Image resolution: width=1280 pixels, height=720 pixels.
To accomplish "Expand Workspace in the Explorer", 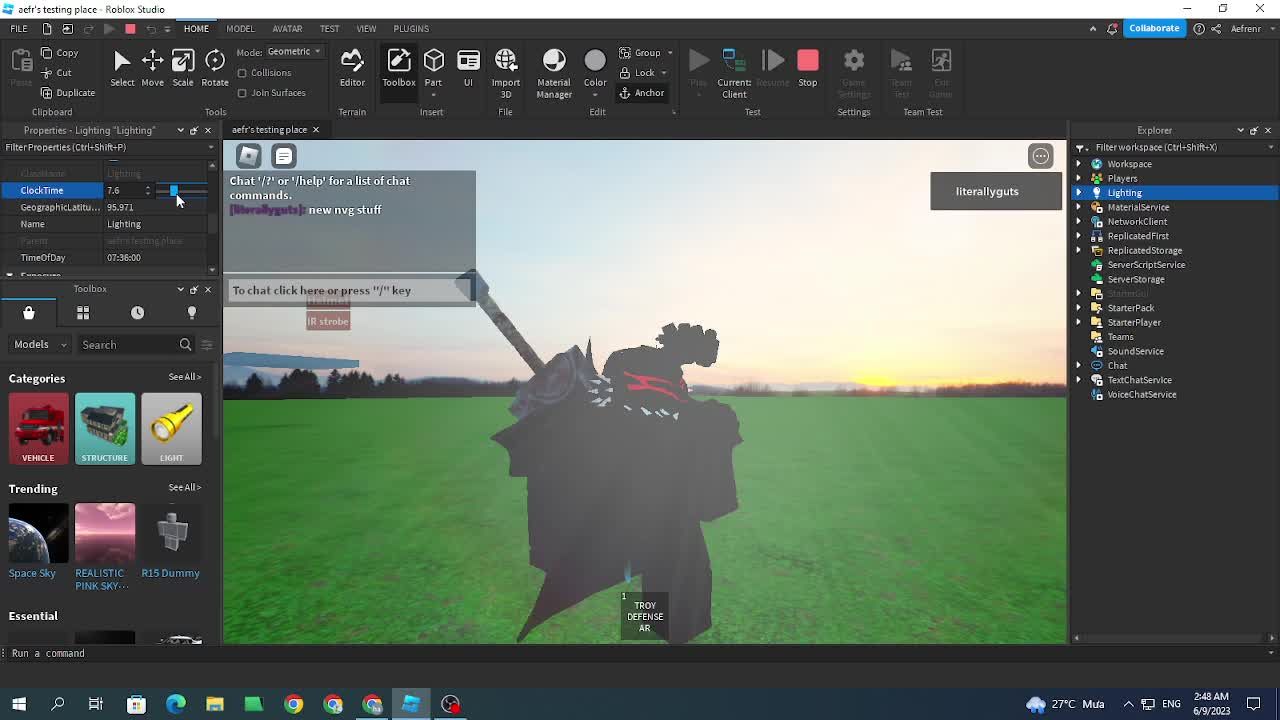I will click(x=1078, y=163).
